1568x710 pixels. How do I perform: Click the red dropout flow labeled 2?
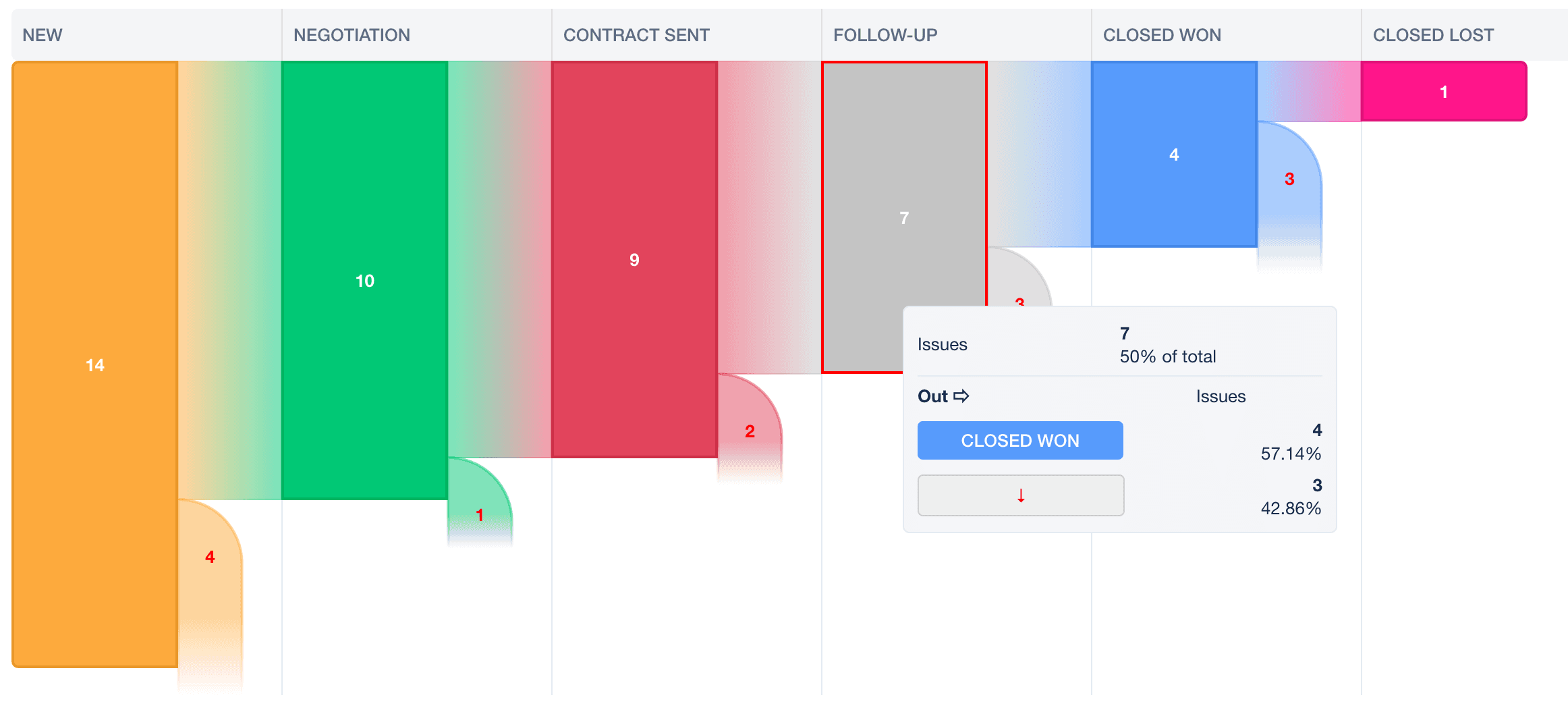pos(750,427)
